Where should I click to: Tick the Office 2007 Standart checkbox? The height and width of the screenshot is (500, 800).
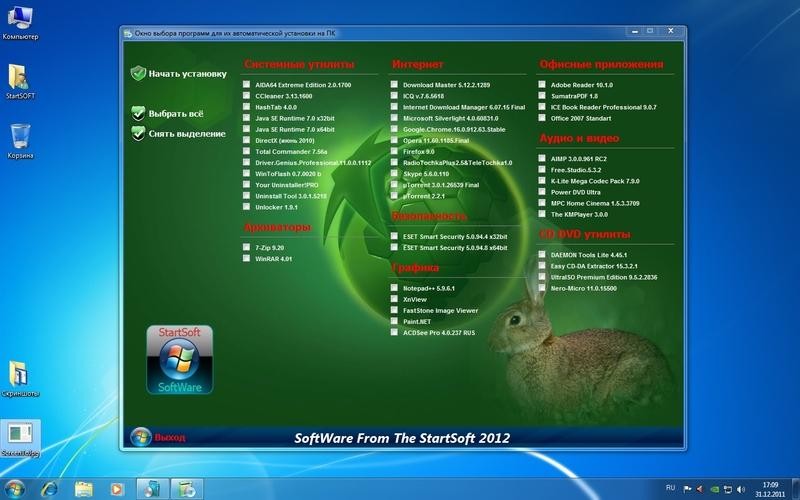542,117
